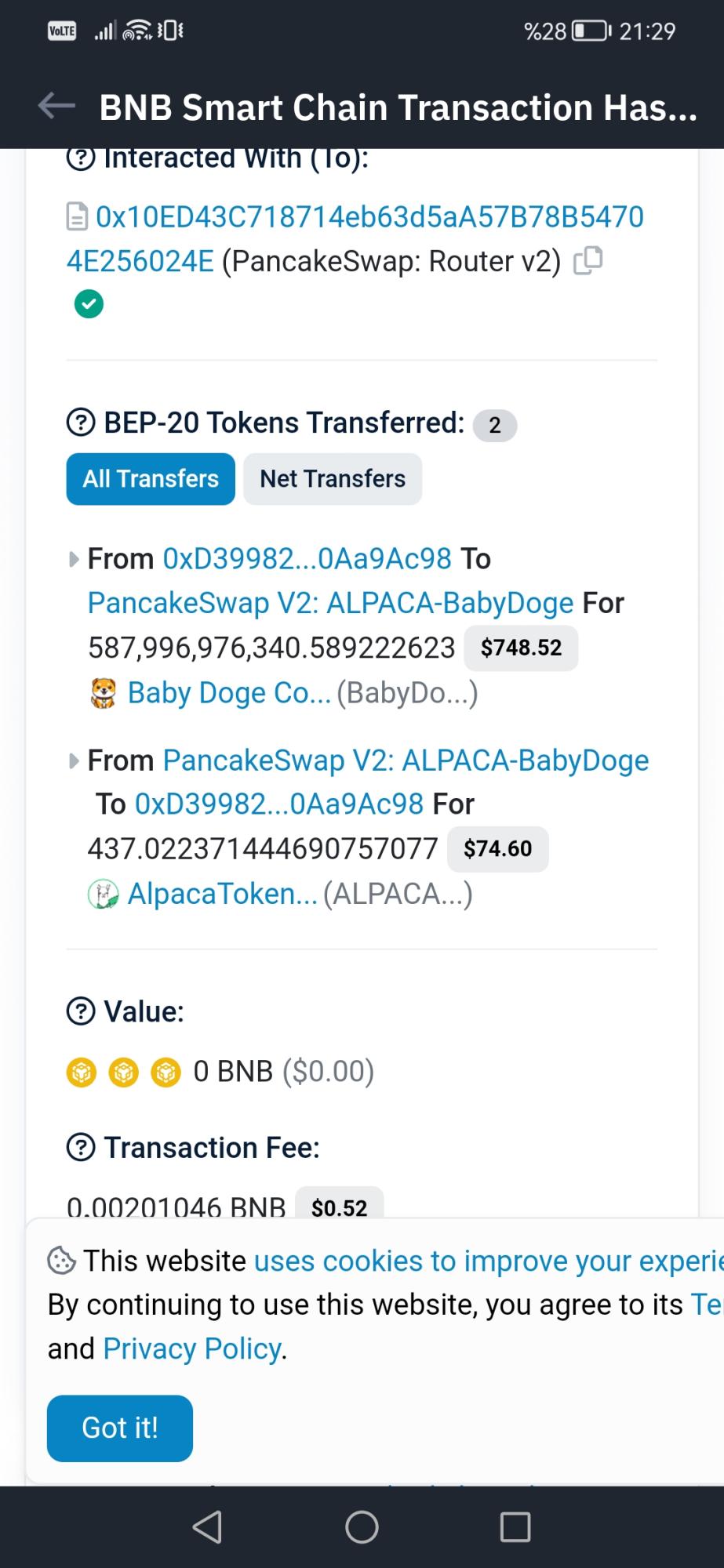Viewport: 724px width, 1568px height.
Task: Tap the $748.52 value badge
Action: (x=520, y=647)
